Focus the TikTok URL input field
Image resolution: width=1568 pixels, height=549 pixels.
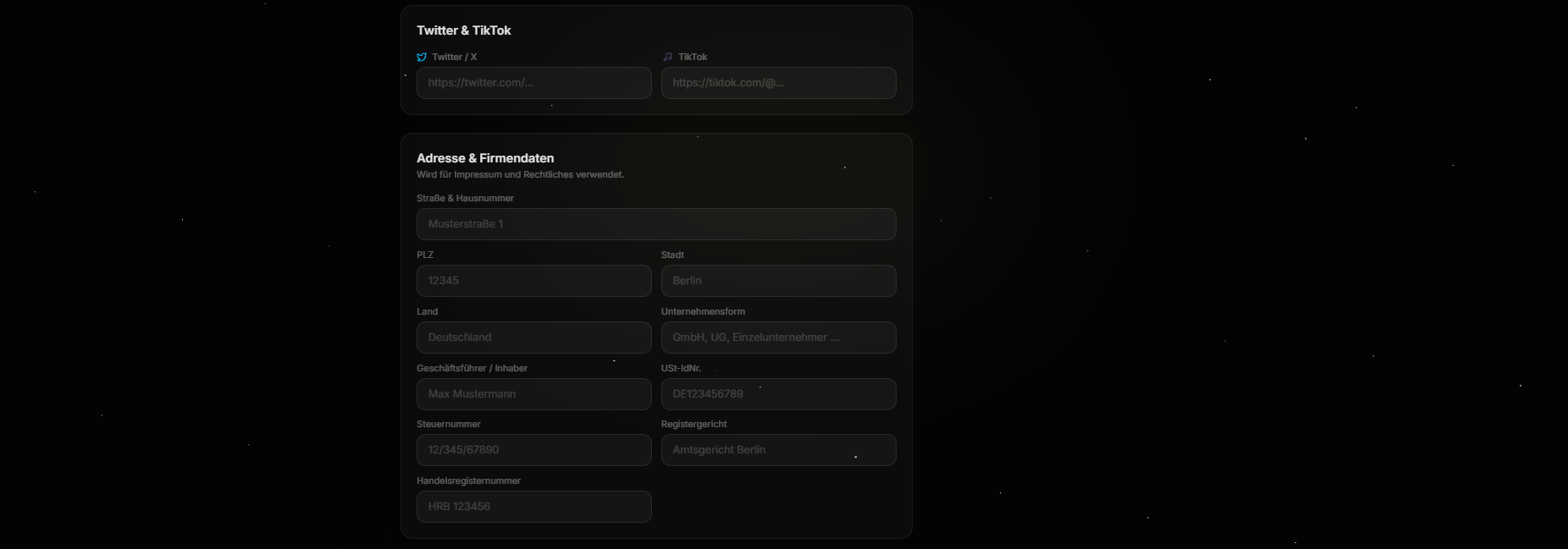point(779,83)
